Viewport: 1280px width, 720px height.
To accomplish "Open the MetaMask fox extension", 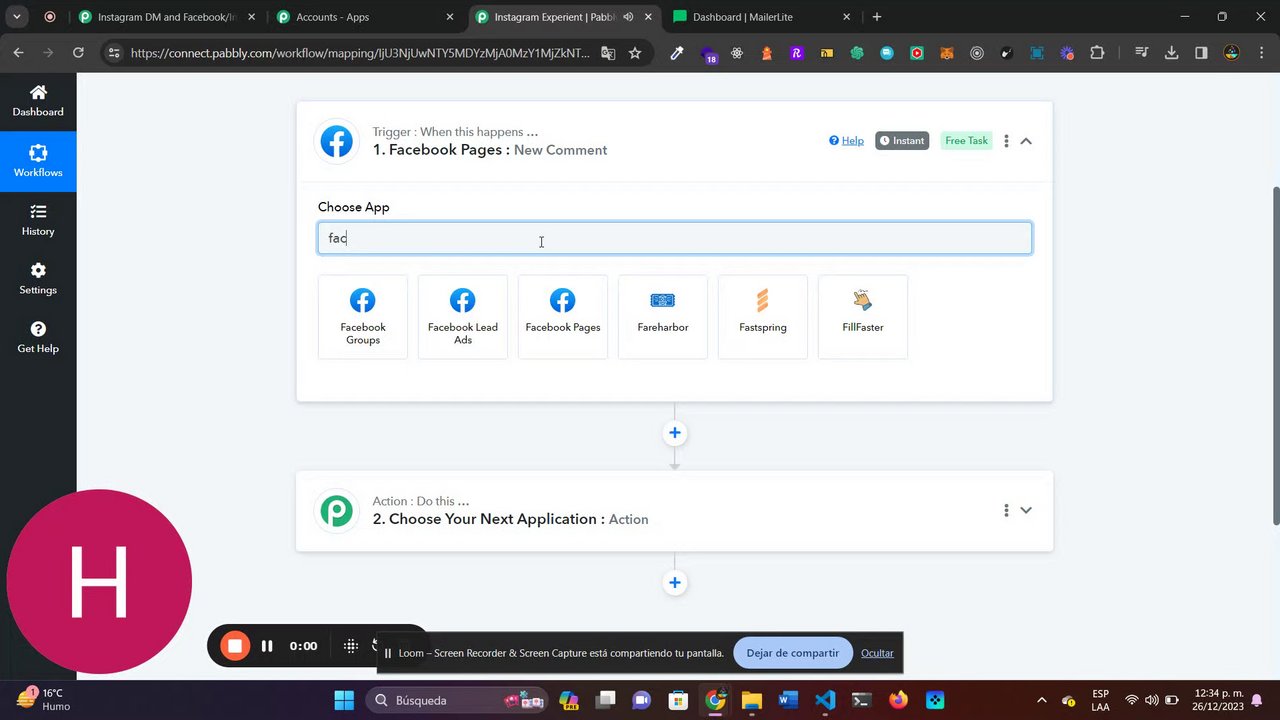I will pos(947,53).
